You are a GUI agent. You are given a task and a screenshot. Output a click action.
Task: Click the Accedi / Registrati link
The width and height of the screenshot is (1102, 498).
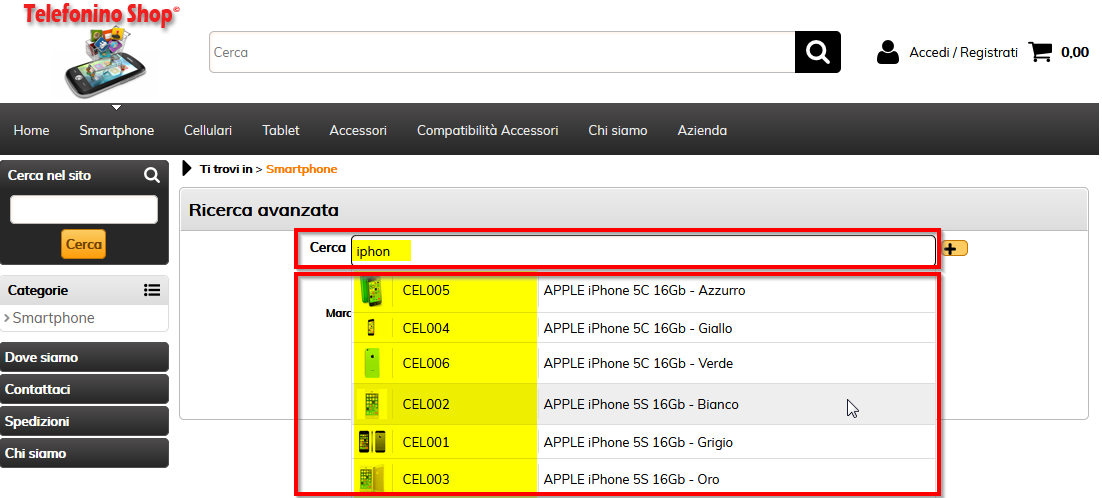tap(964, 52)
